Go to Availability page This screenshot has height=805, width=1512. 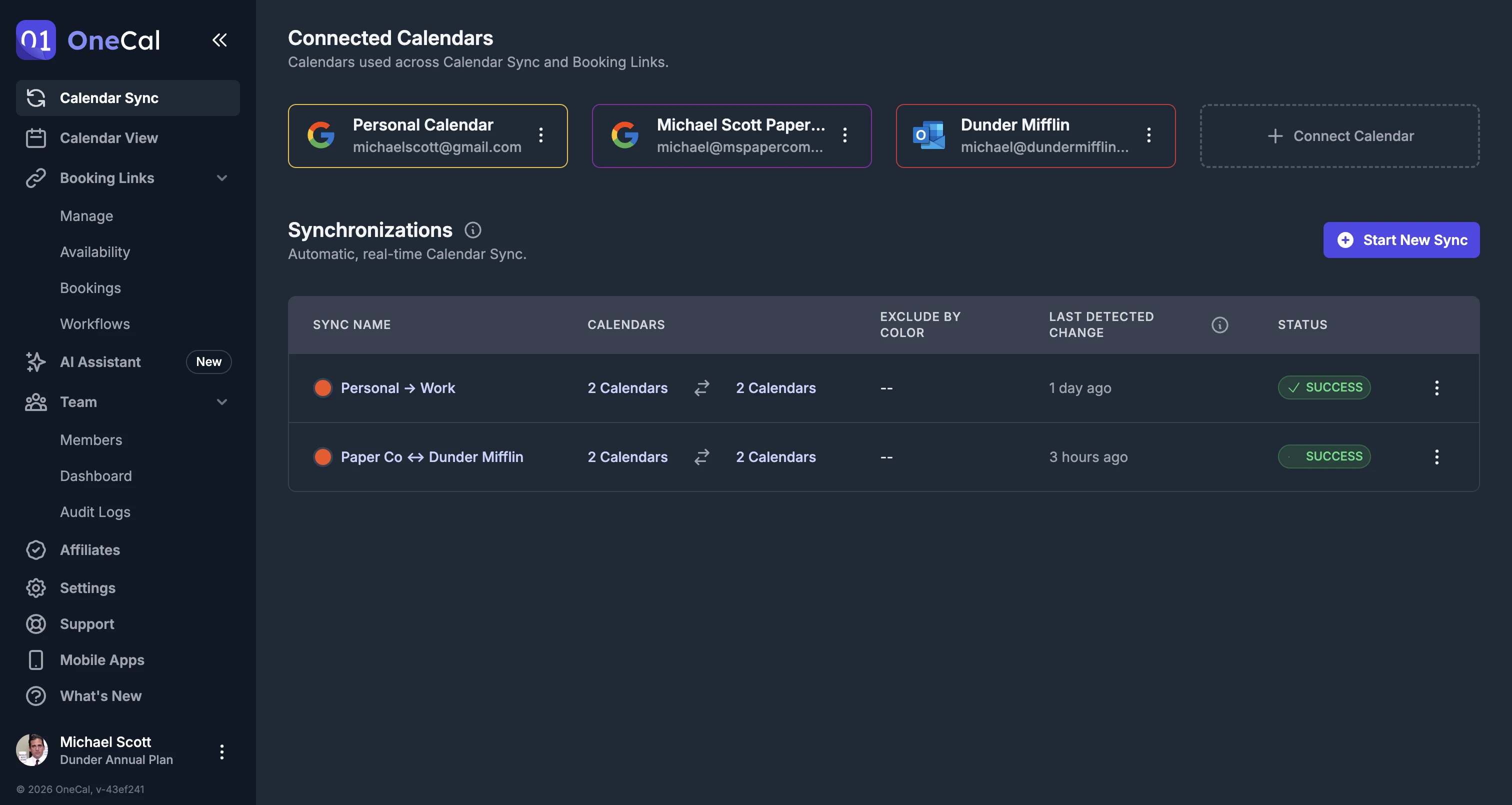click(x=95, y=252)
